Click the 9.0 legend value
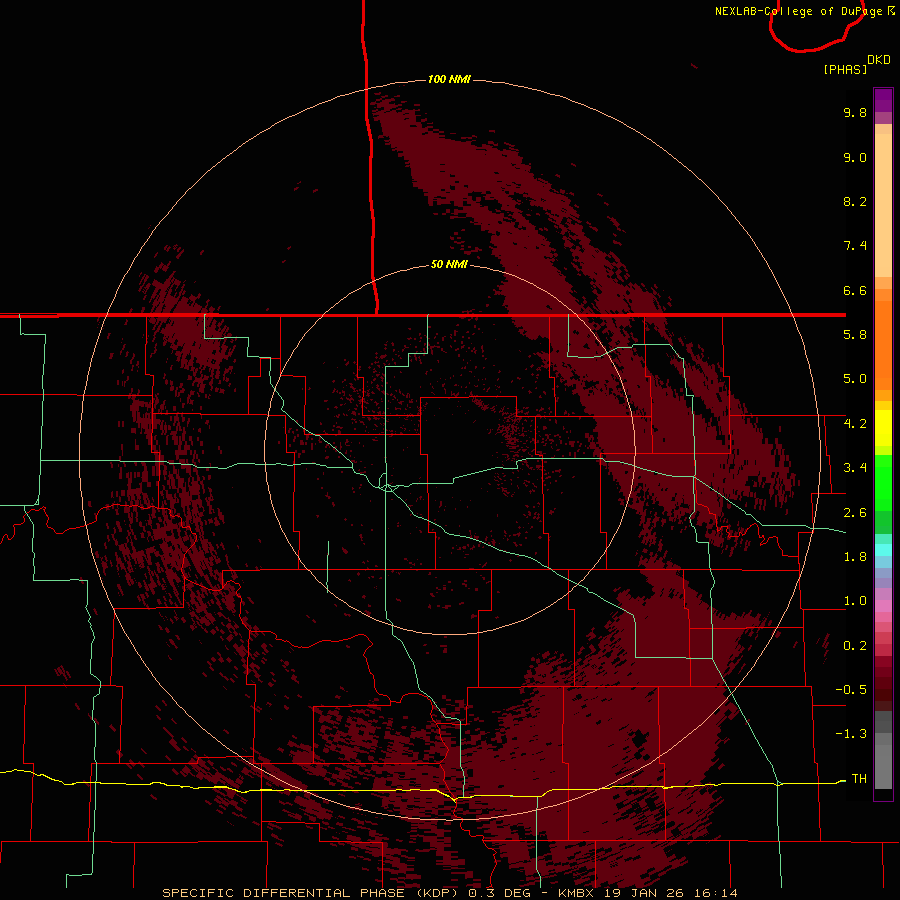 tap(855, 157)
